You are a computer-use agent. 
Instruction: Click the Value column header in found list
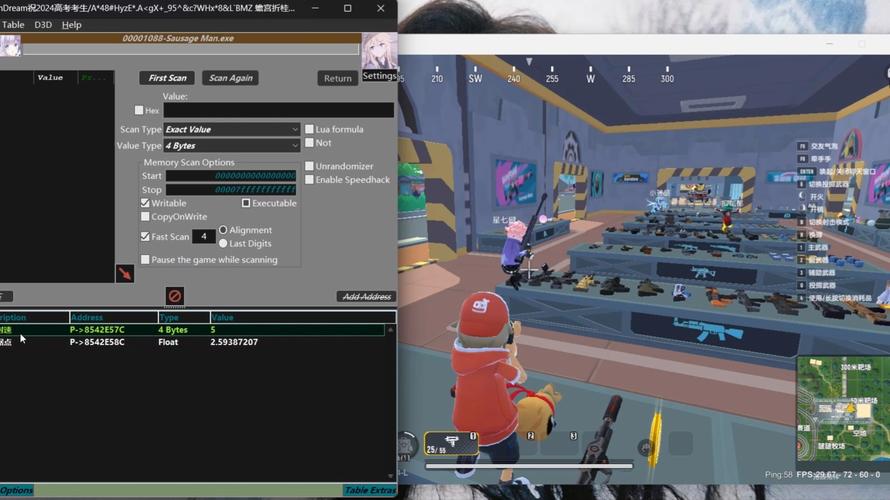[55, 78]
